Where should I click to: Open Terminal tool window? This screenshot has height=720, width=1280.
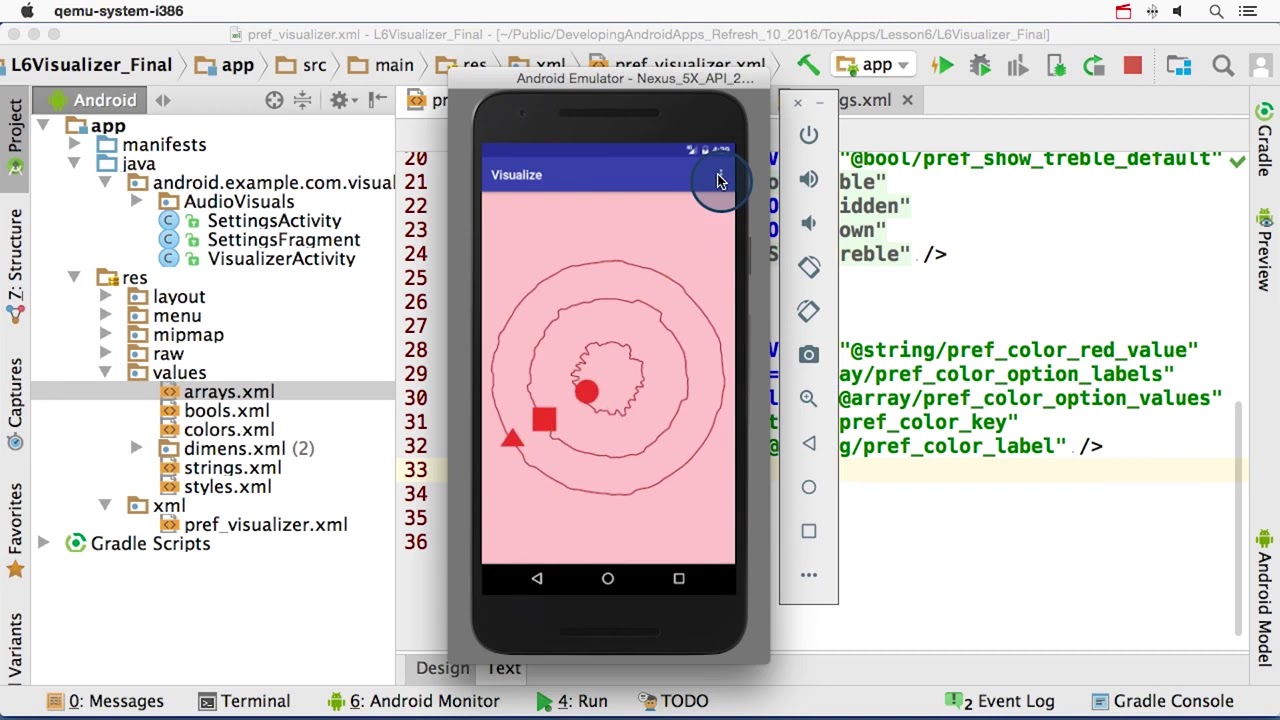(x=244, y=701)
